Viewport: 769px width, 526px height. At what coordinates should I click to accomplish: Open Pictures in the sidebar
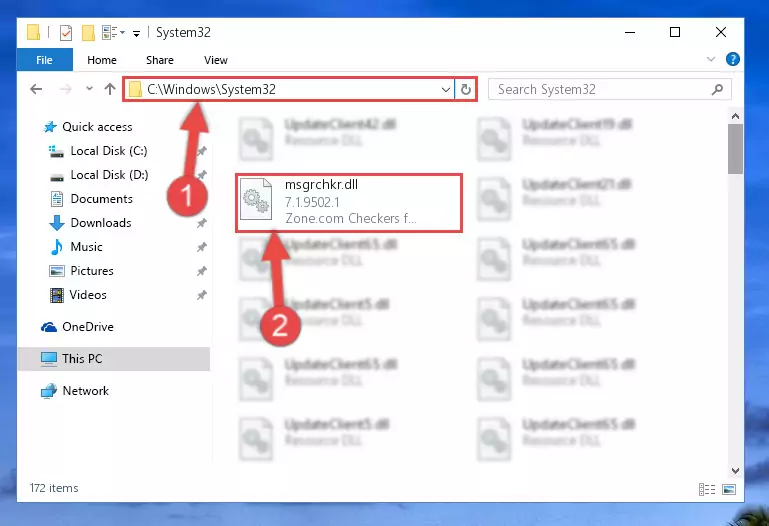[x=92, y=271]
